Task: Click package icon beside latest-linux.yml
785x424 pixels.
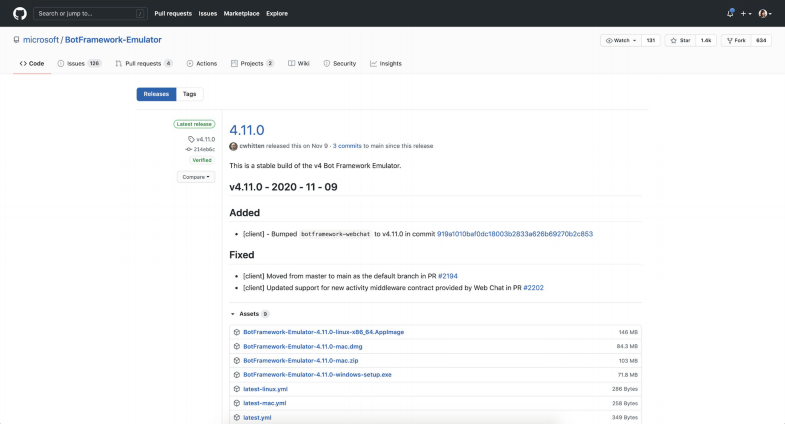Action: tap(237, 389)
